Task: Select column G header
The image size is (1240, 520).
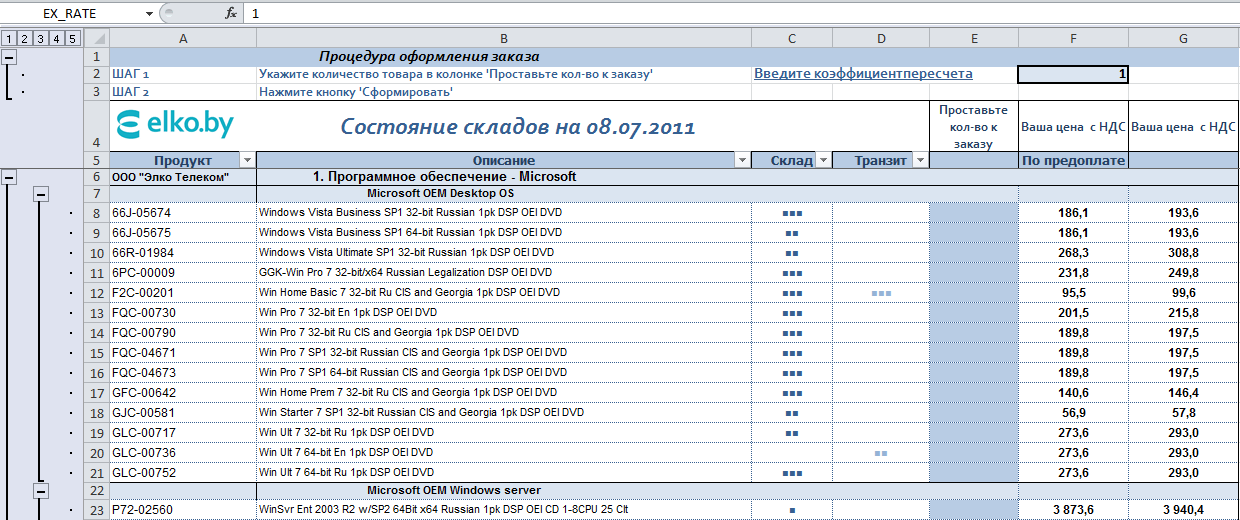Action: click(x=1184, y=38)
